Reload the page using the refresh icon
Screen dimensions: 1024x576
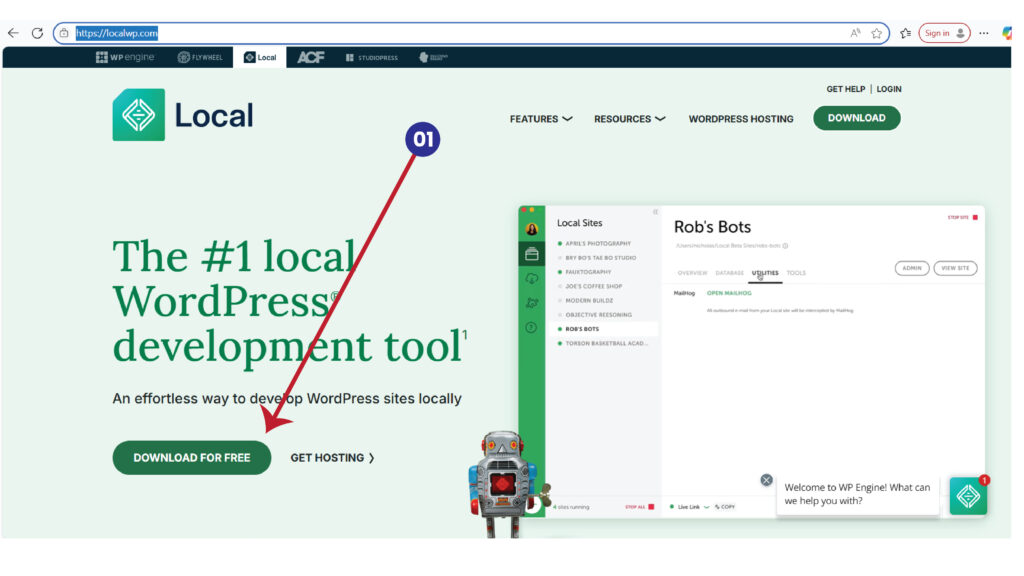tap(37, 33)
